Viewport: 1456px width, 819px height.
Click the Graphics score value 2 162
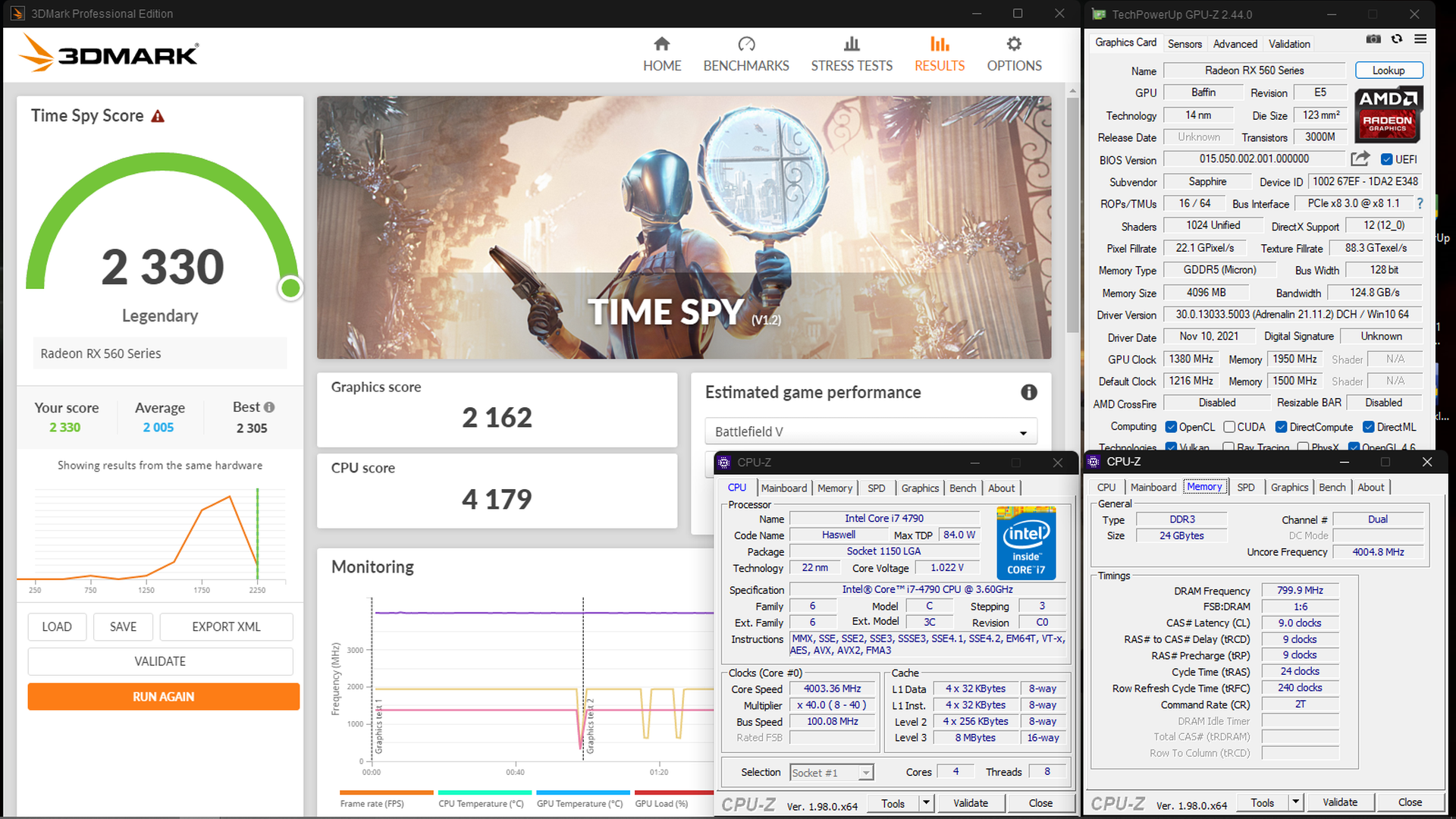point(497,417)
